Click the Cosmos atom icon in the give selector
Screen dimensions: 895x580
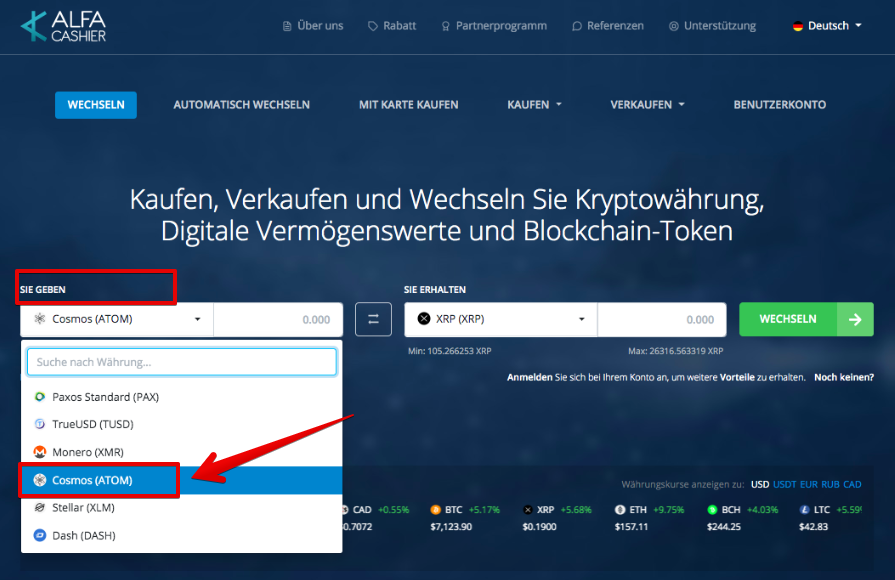coord(39,319)
